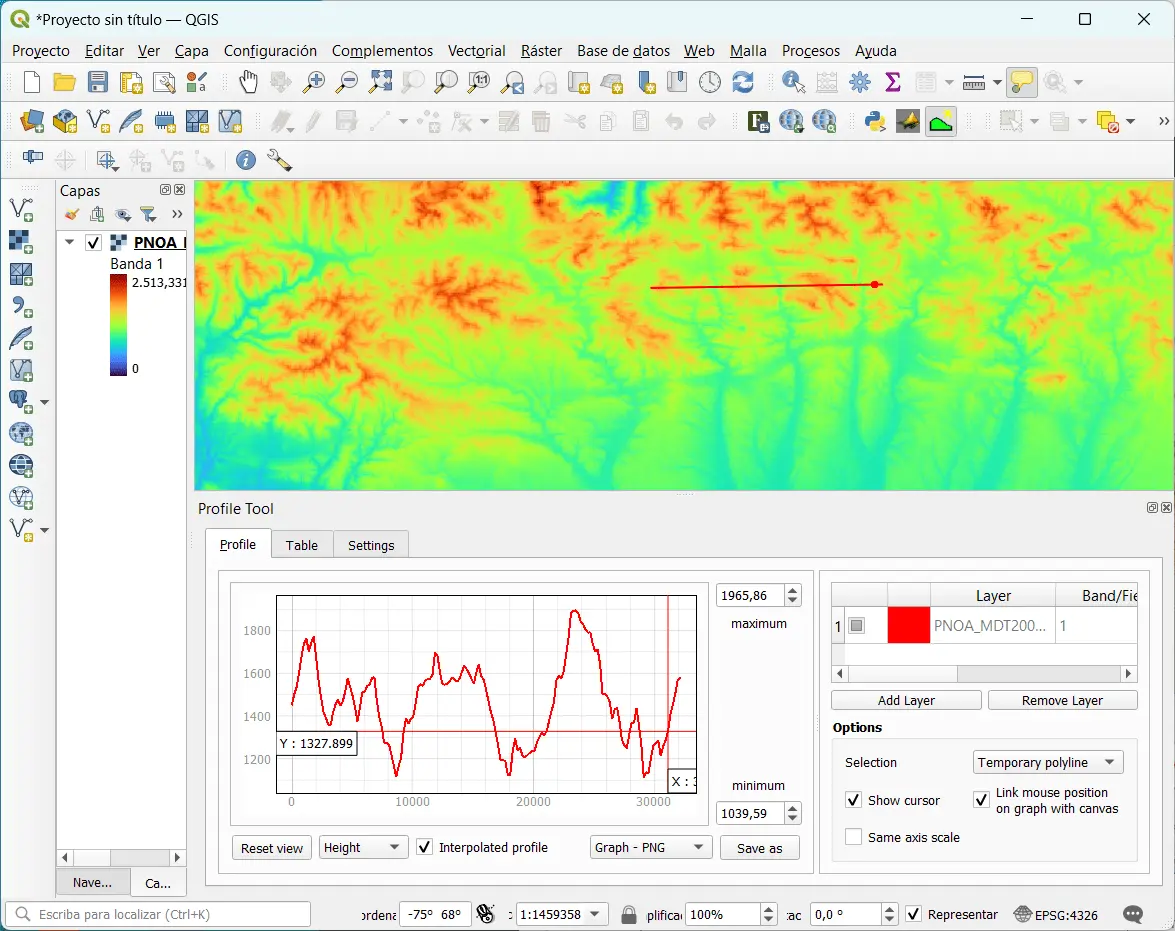Open the Vectorial menu
This screenshot has width=1175, height=931.
point(477,51)
